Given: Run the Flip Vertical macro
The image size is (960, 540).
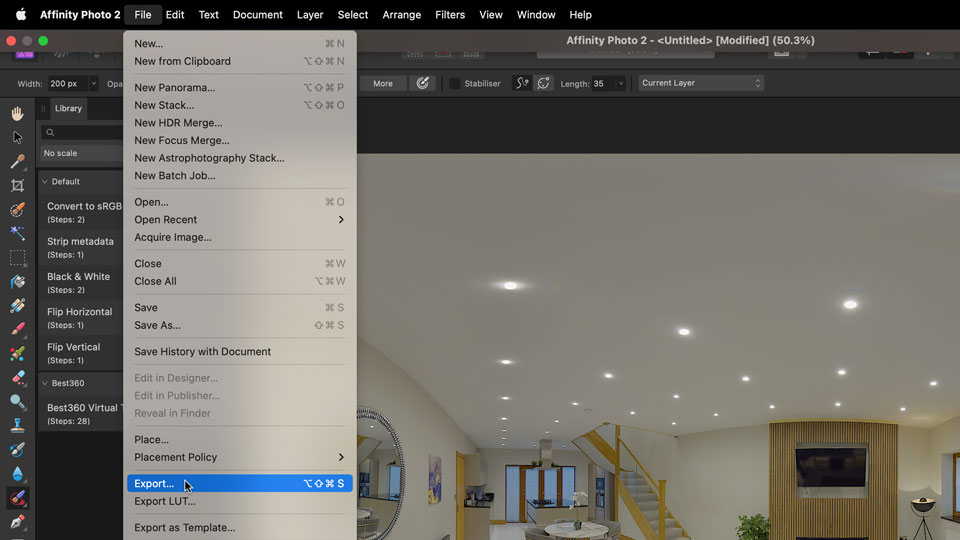Looking at the screenshot, I should pos(81,353).
